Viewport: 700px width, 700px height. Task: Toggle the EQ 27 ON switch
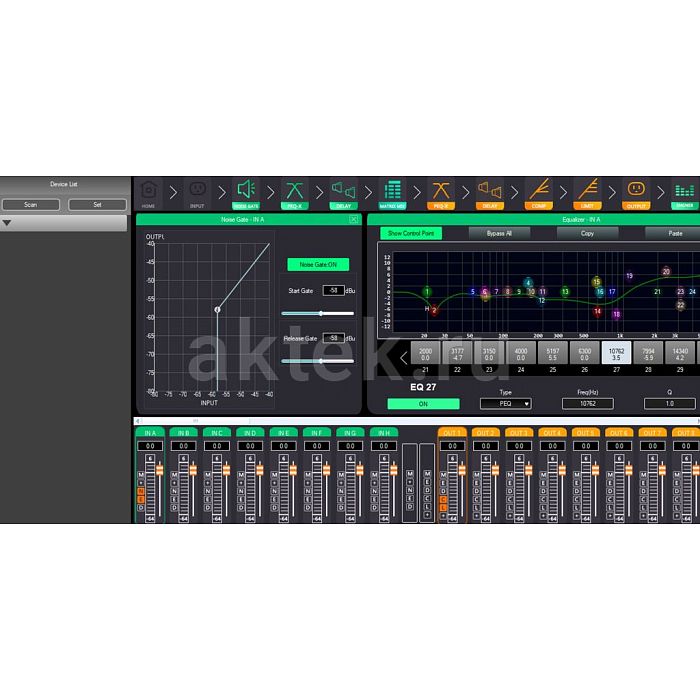423,404
